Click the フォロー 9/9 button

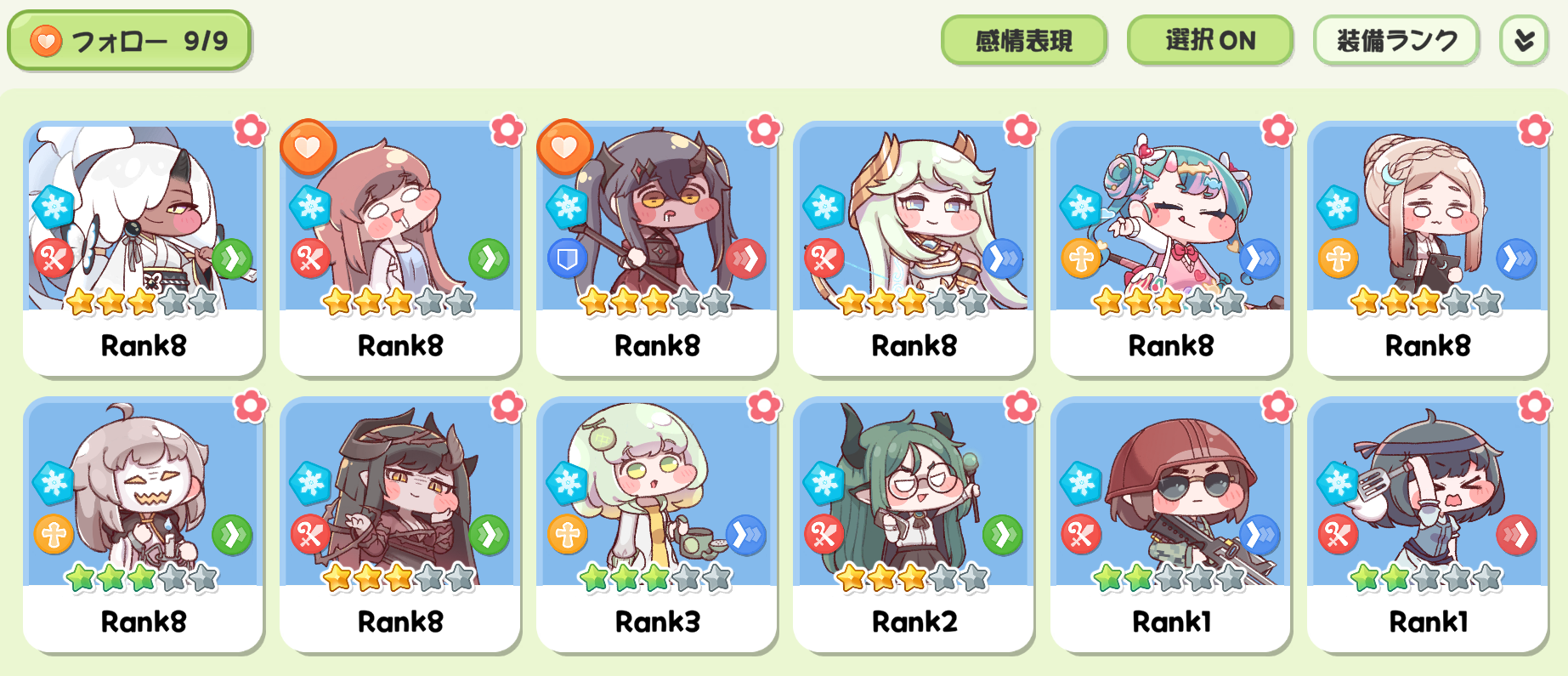click(129, 40)
